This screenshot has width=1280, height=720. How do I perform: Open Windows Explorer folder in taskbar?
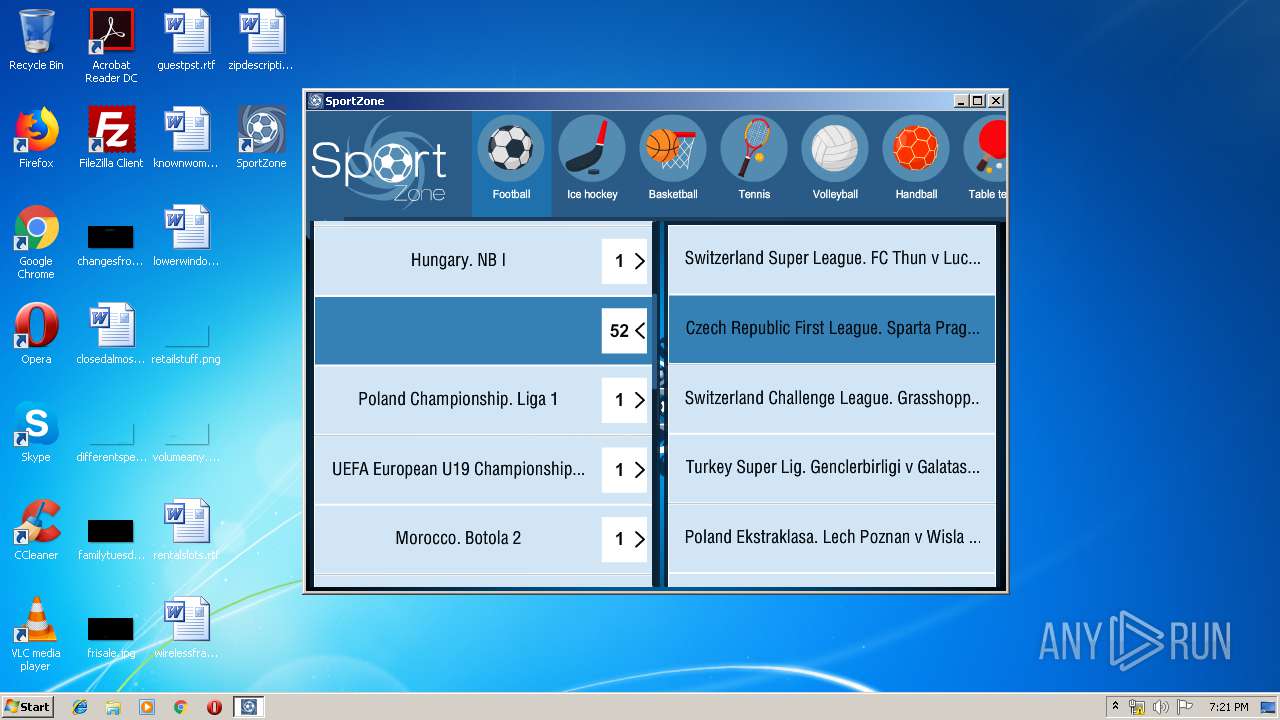113,707
